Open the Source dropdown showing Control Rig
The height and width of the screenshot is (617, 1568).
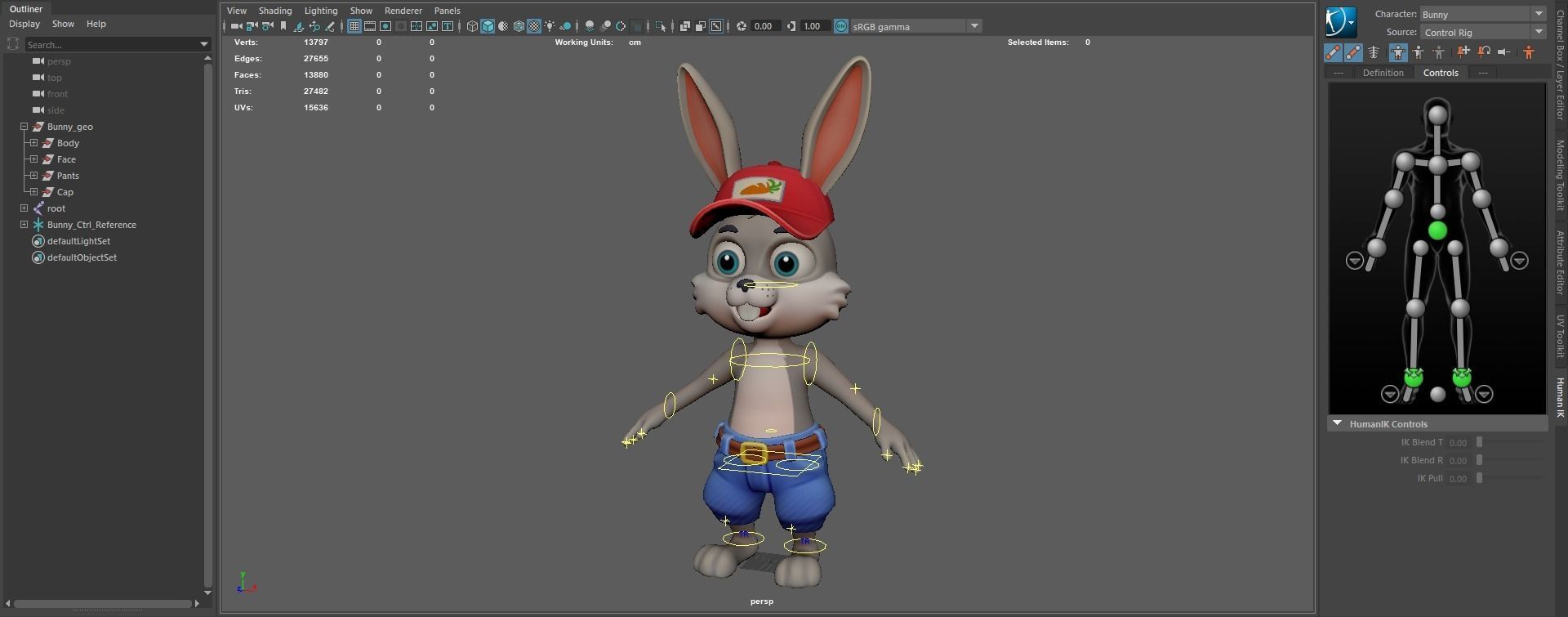point(1482,32)
